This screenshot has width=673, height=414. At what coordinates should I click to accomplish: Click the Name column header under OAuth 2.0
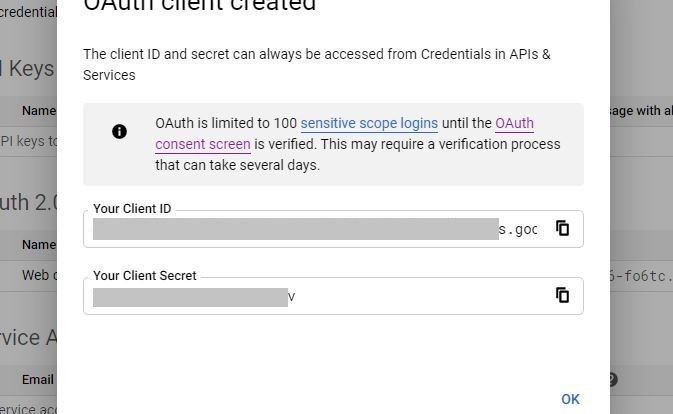click(x=39, y=245)
